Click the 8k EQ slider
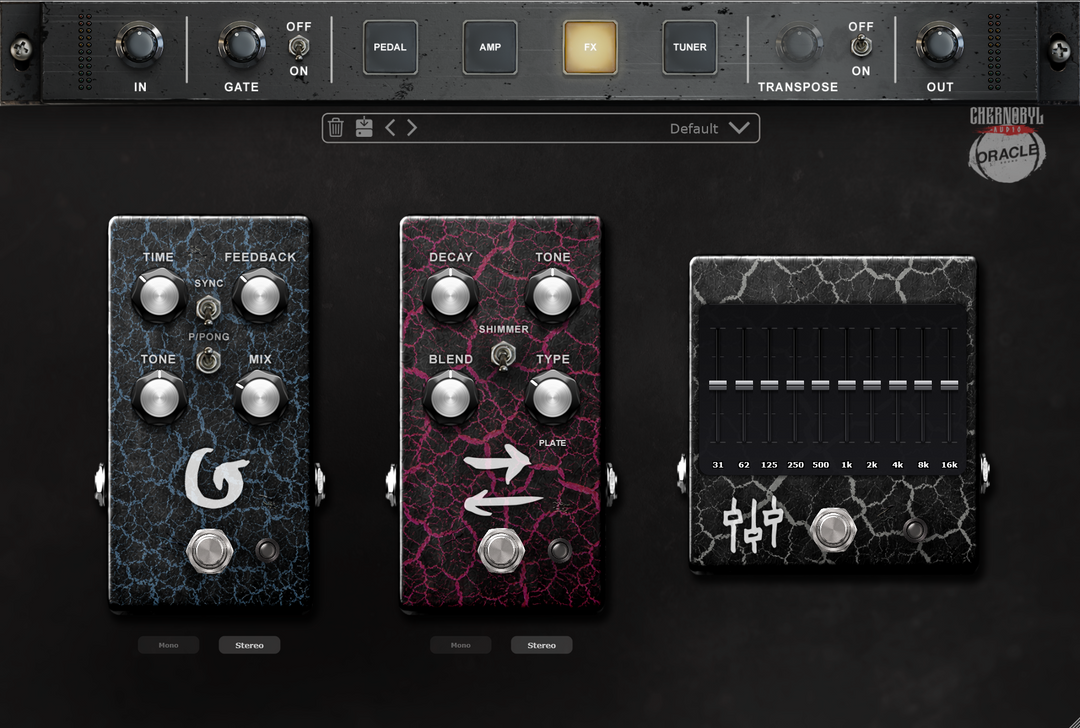 [x=923, y=385]
